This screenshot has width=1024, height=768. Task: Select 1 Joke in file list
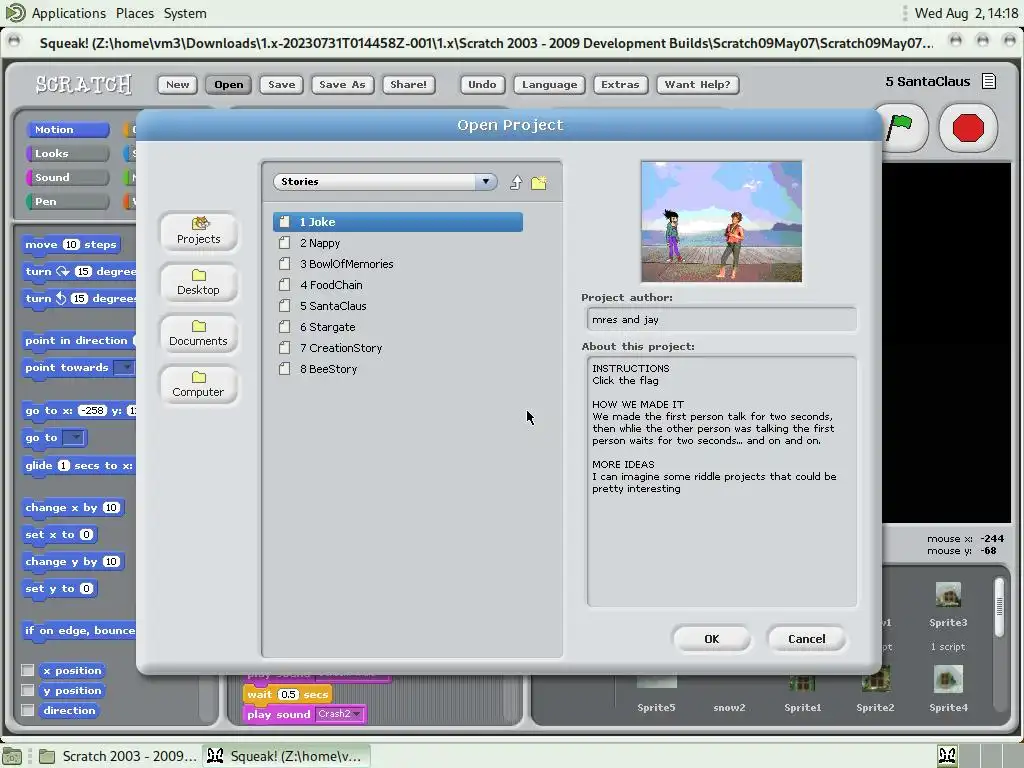[x=398, y=222]
